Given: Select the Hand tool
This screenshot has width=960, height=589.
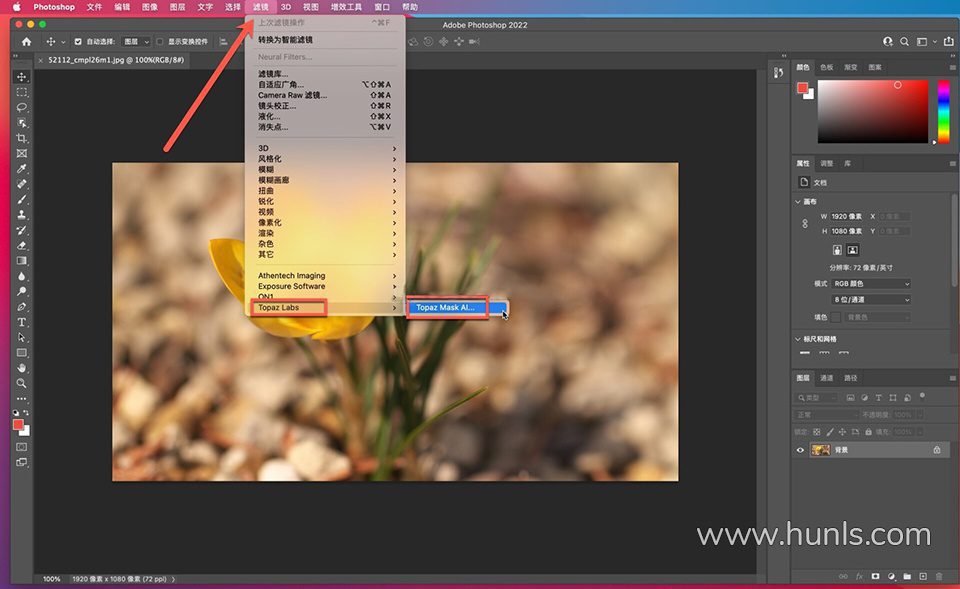Looking at the screenshot, I should (x=21, y=368).
